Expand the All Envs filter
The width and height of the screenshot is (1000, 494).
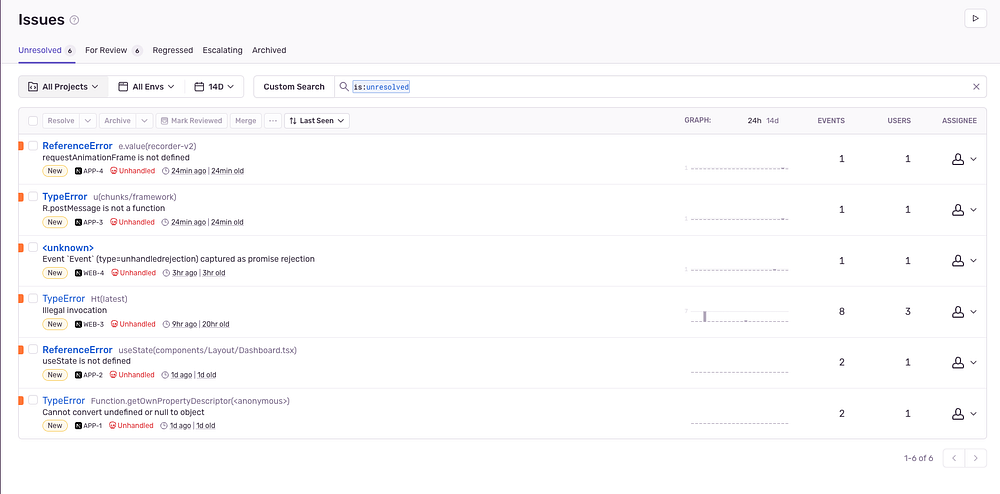[x=146, y=87]
